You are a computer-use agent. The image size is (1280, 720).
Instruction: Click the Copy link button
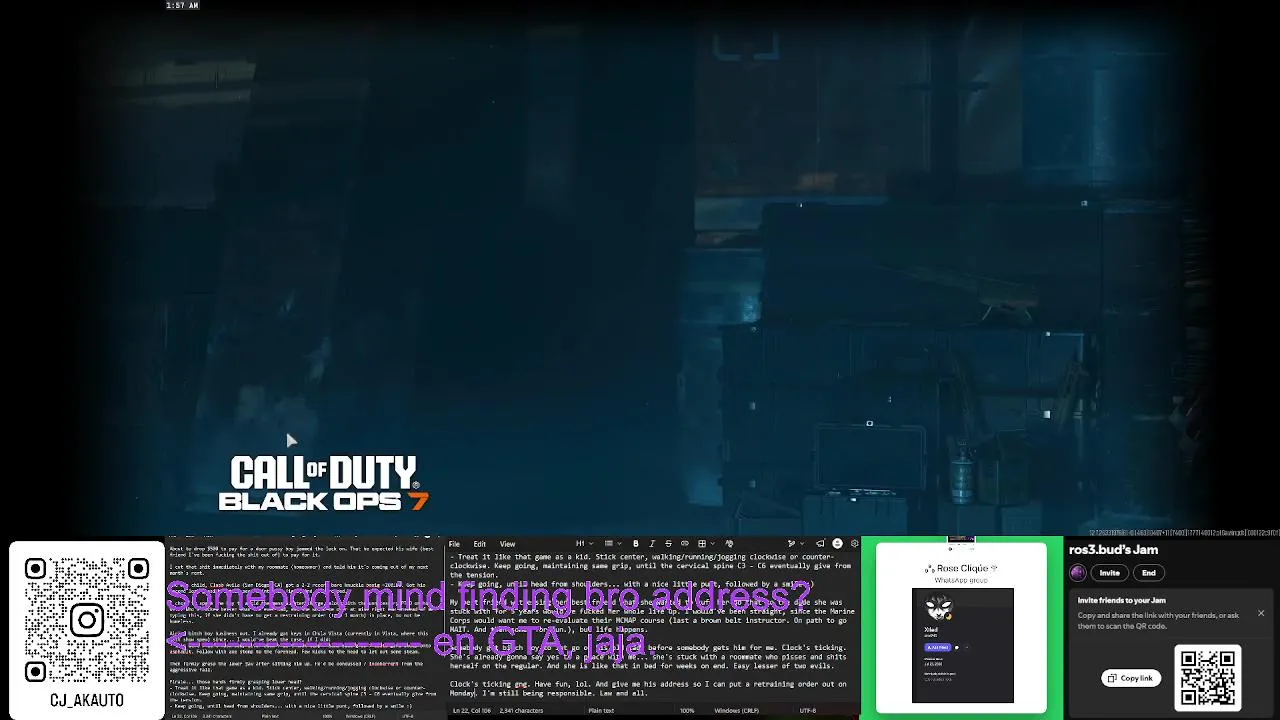pyautogui.click(x=1131, y=678)
